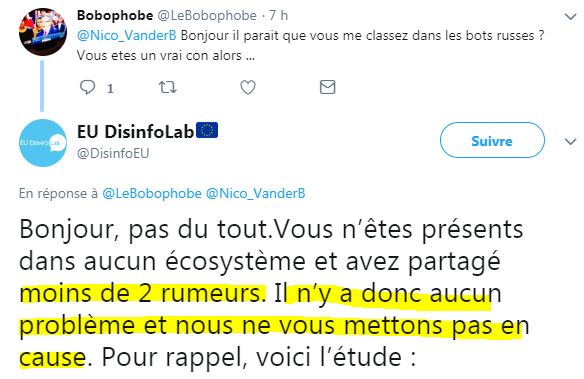Retweet Bobophobe's tweet
Viewport: 584px width, 379px height.
tap(167, 87)
